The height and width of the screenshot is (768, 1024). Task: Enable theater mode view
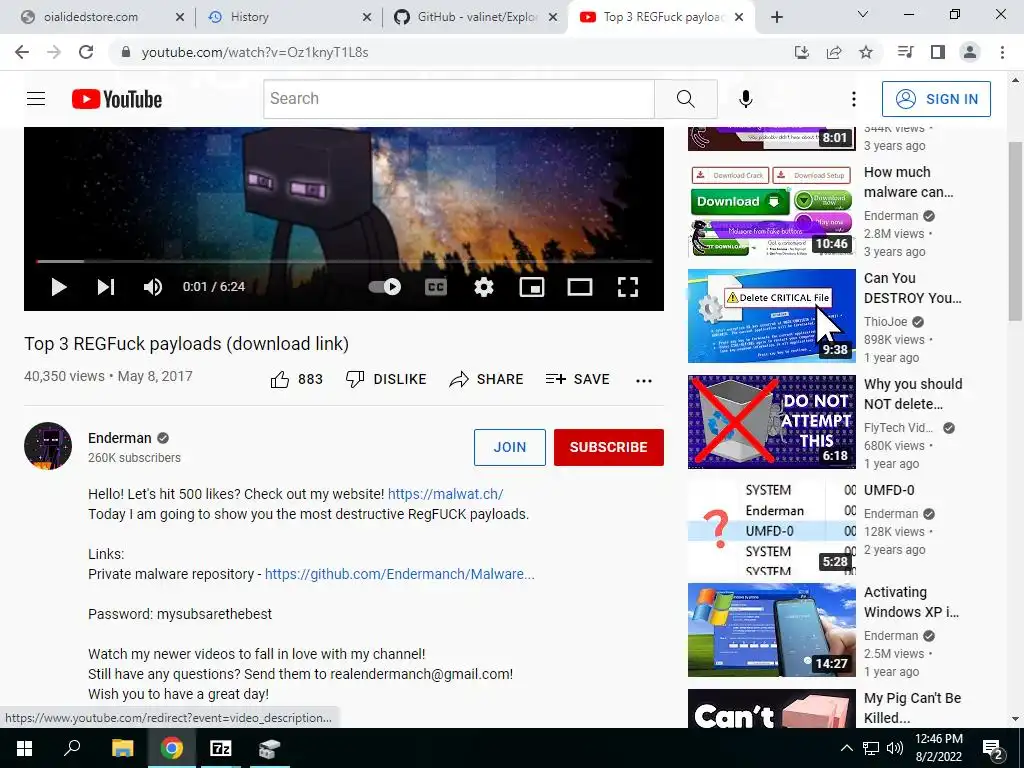580,287
